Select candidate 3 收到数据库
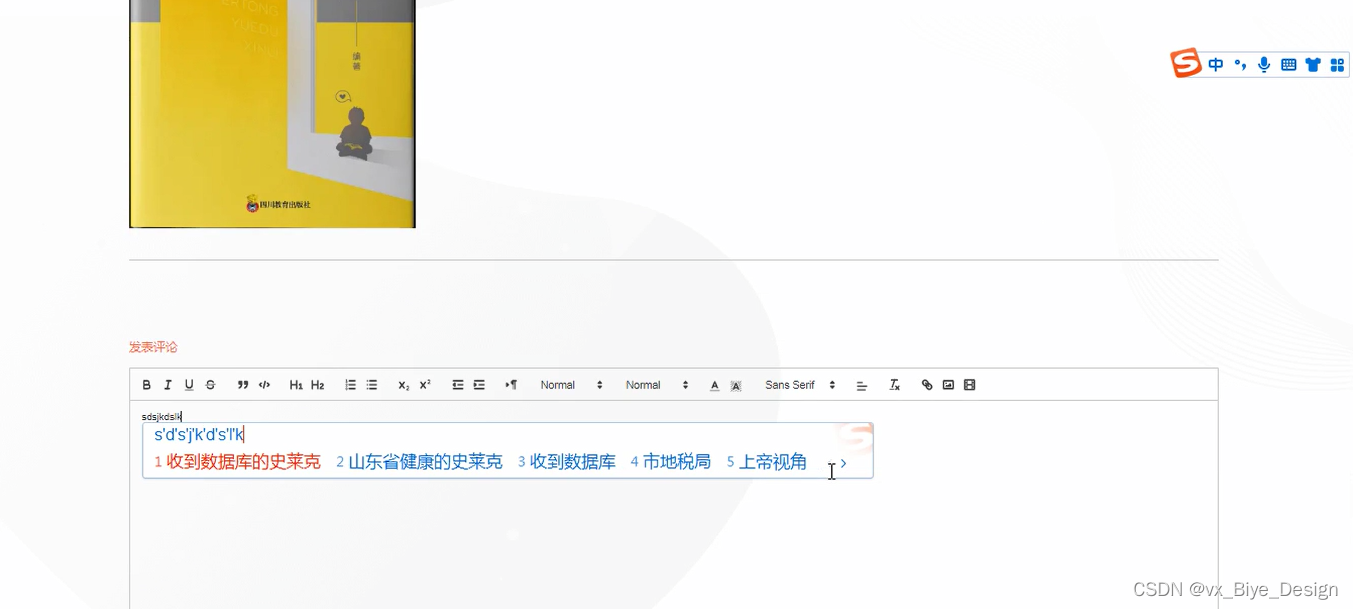This screenshot has width=1353, height=609. click(567, 462)
